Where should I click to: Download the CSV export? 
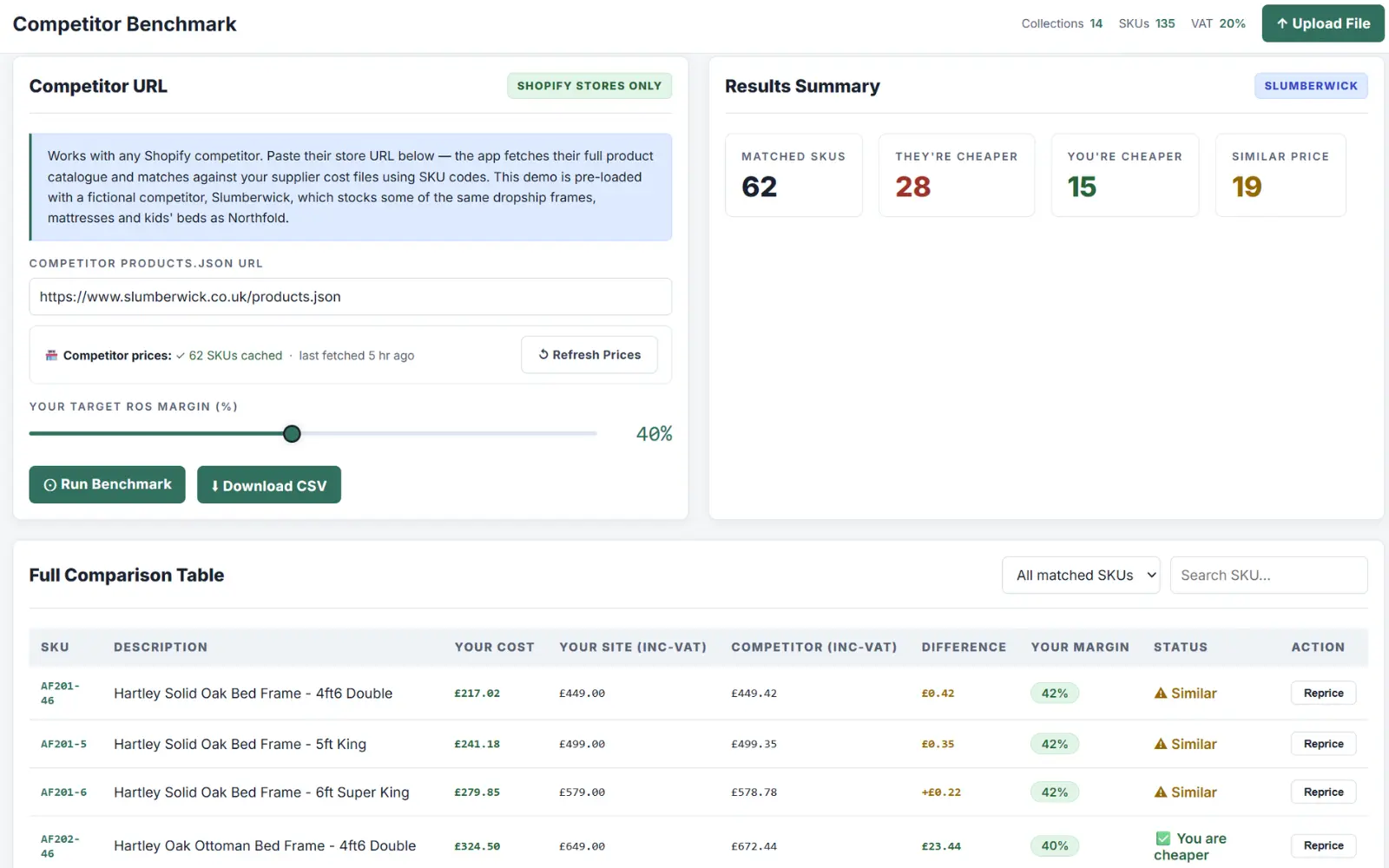269,485
